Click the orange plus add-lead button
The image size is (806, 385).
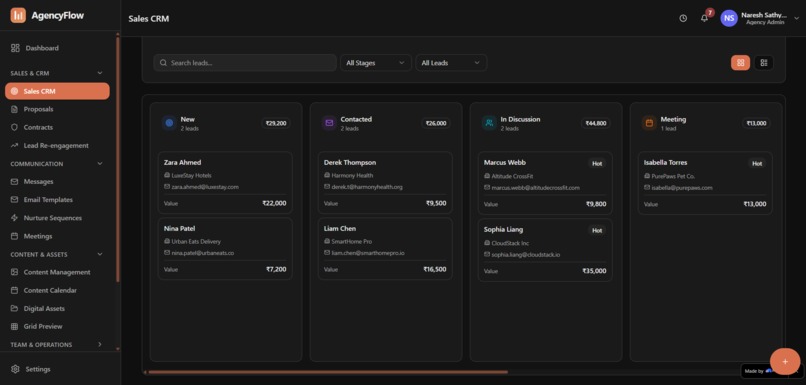coord(785,361)
